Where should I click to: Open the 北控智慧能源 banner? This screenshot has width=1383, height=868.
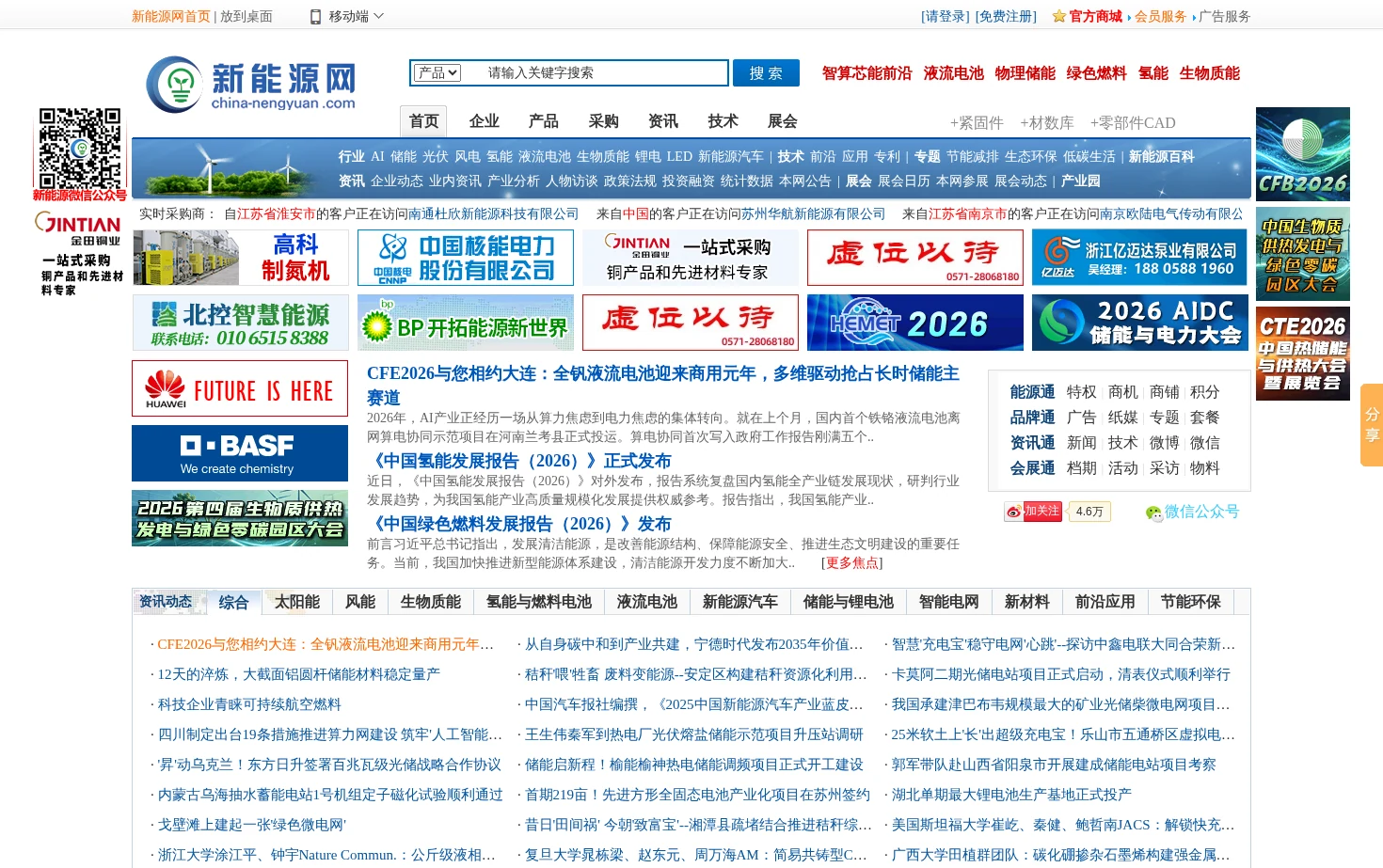(x=241, y=323)
